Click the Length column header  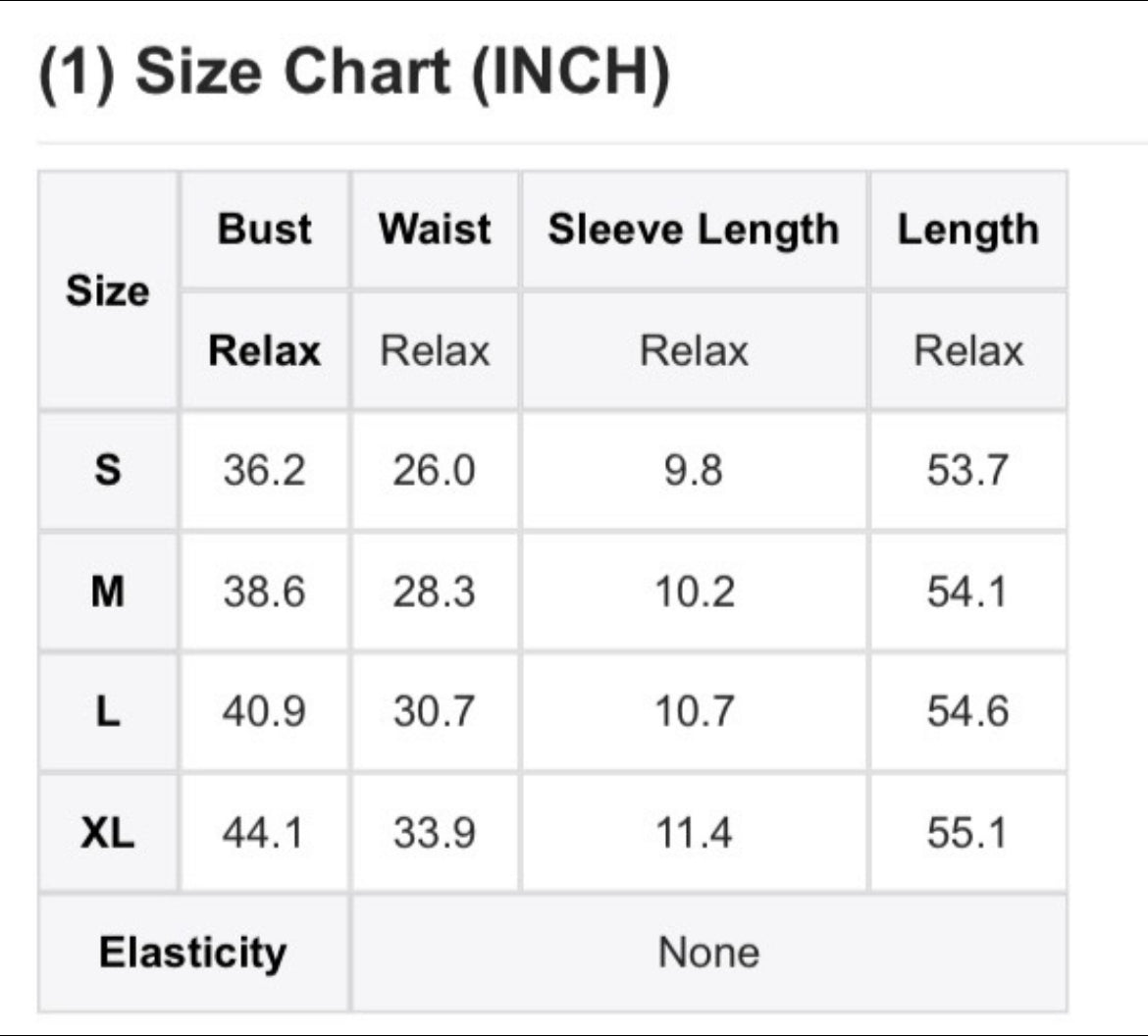(x=967, y=230)
